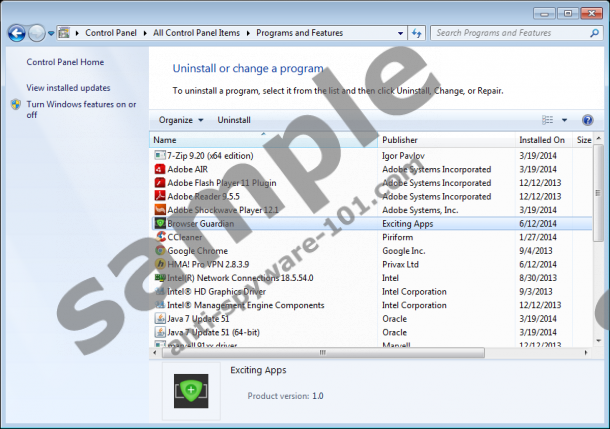
Task: Click the Back navigation arrow
Action: (16, 33)
